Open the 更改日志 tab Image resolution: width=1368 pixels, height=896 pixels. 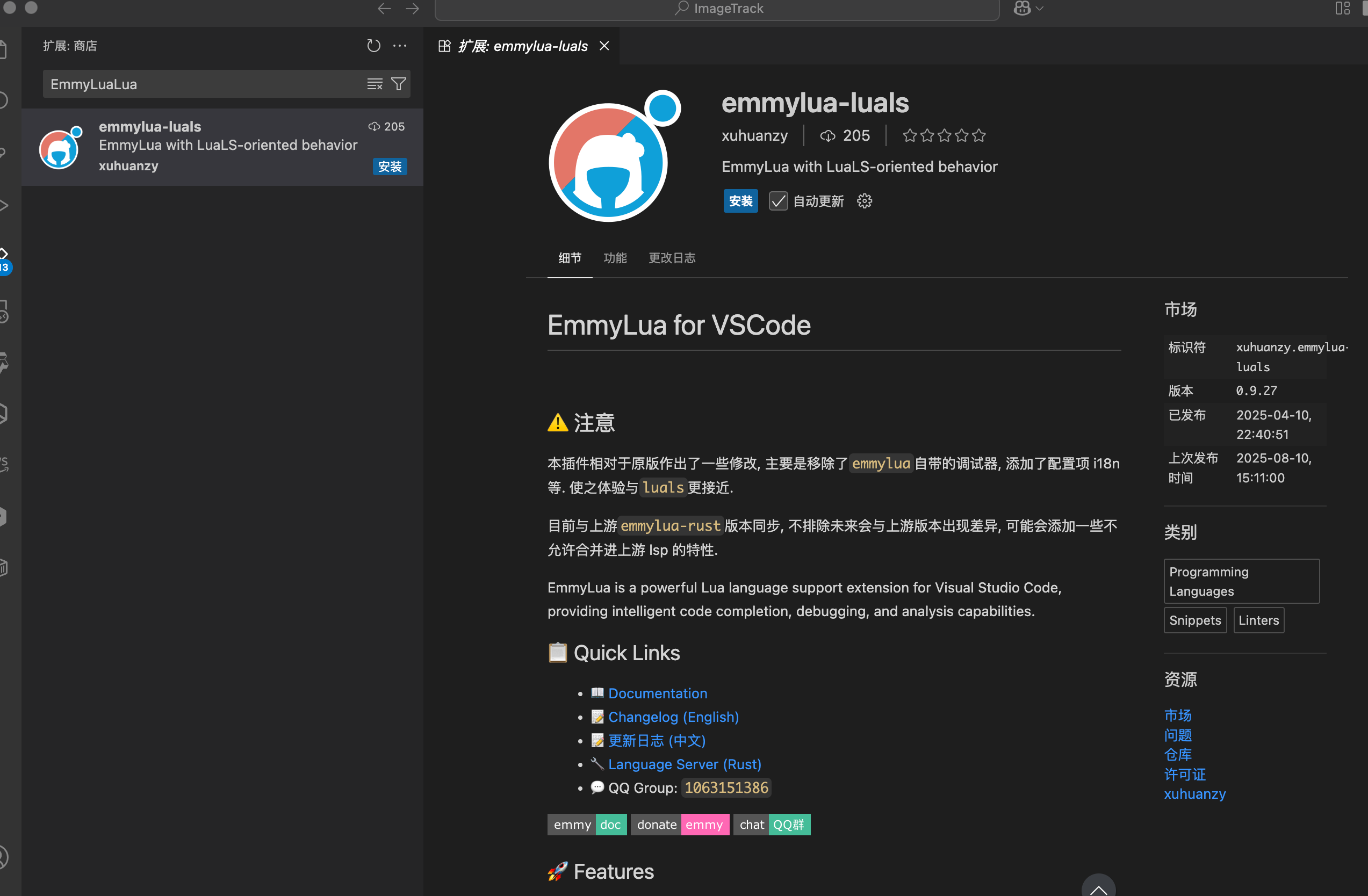(671, 258)
